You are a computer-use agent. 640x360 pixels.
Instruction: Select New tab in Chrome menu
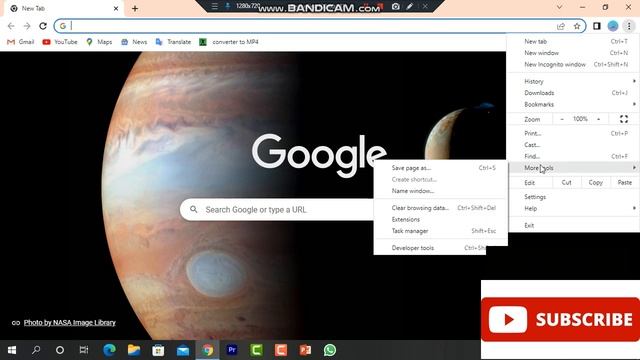573,41
